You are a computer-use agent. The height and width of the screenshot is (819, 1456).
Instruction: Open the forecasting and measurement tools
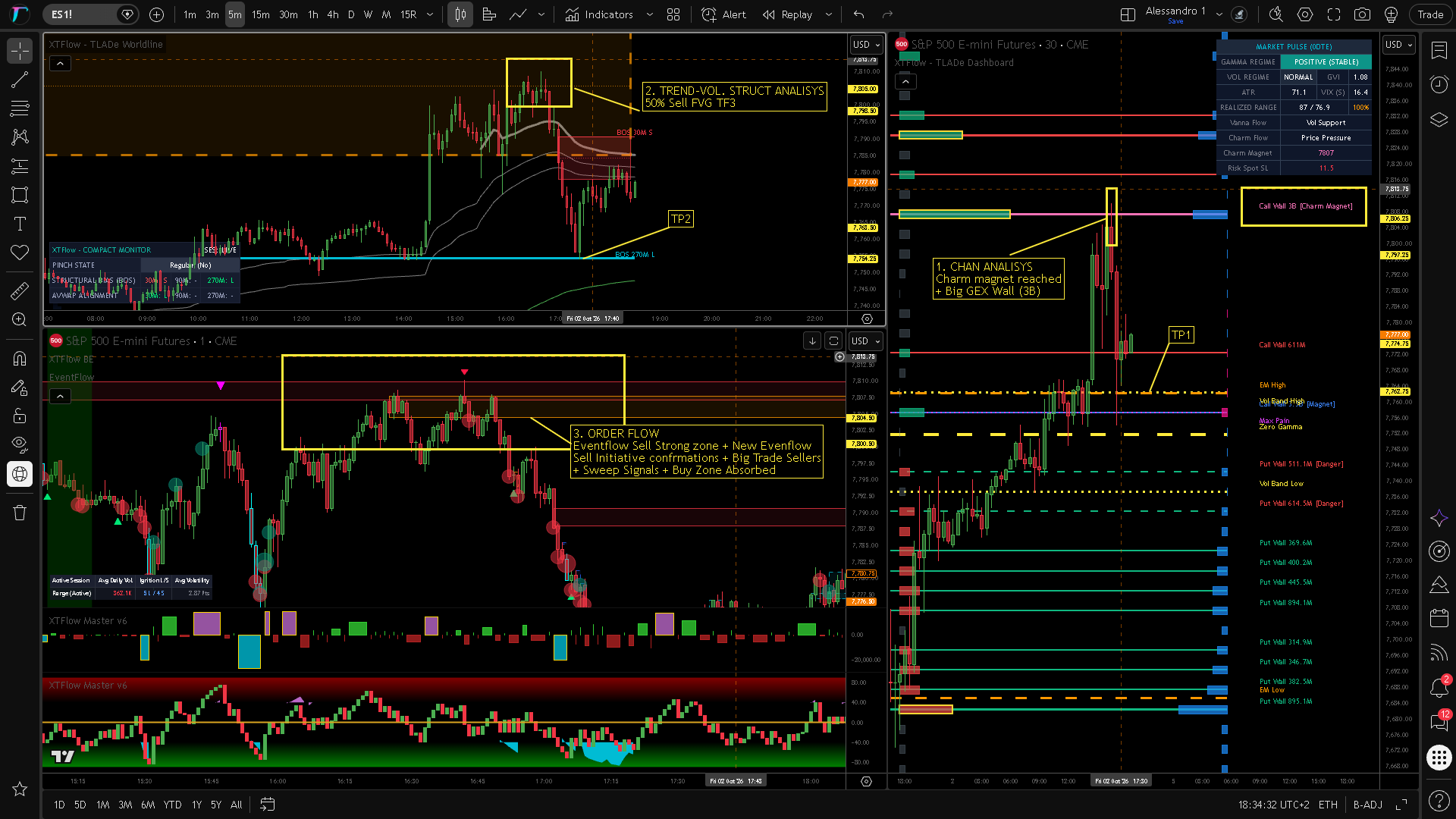[20, 166]
